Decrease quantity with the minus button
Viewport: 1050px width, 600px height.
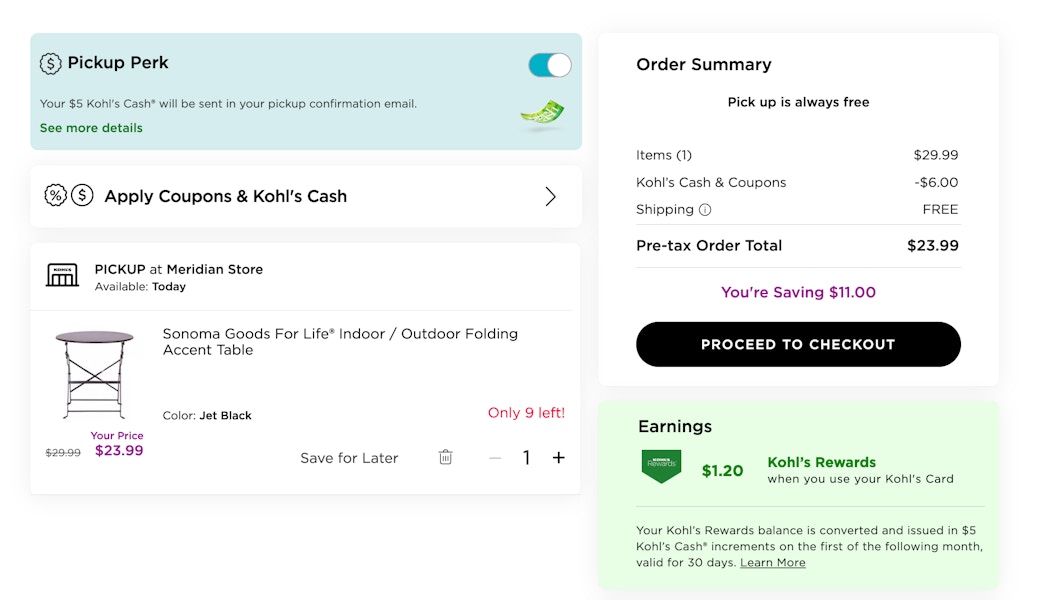(495, 458)
